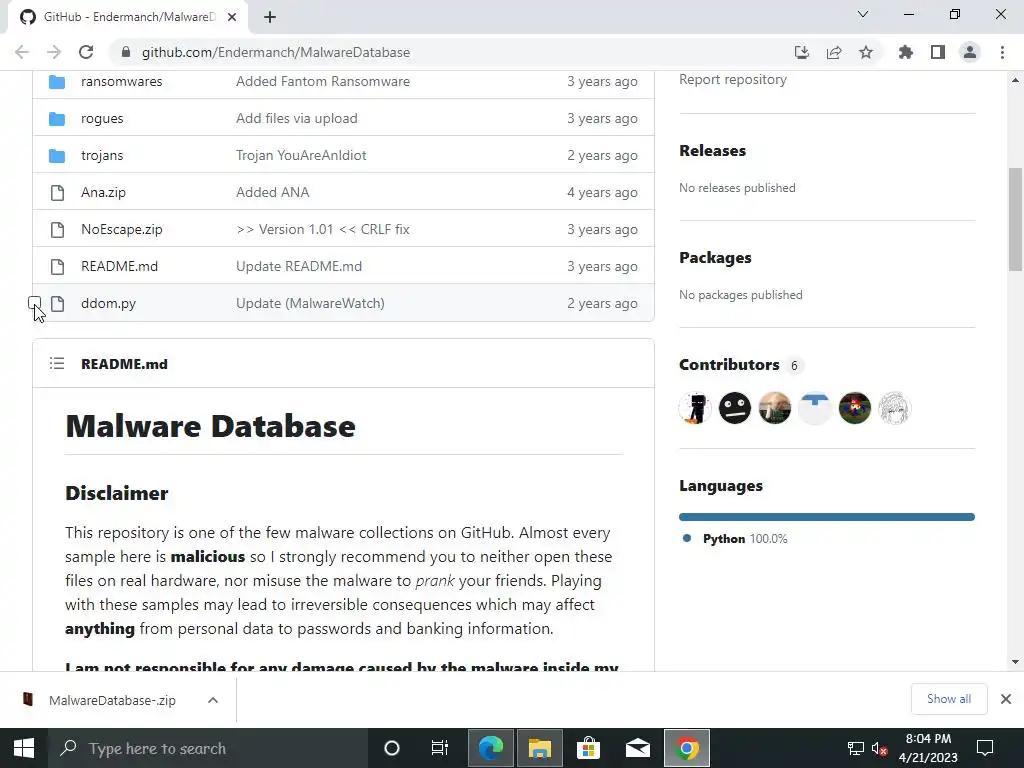Image resolution: width=1024 pixels, height=768 pixels.
Task: Expand MalwareDatabase-.zip download options chevron
Action: (x=213, y=700)
